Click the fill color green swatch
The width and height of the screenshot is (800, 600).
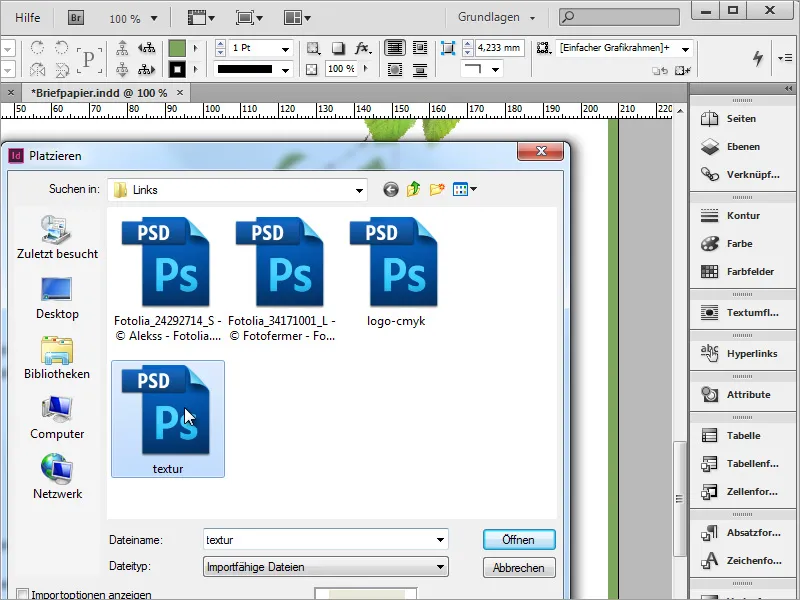tap(177, 48)
